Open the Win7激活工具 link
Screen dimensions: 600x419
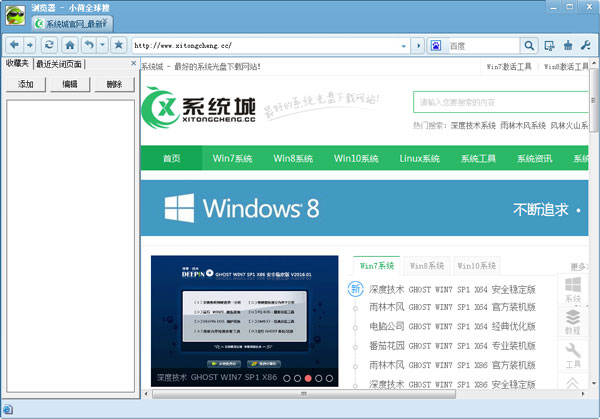point(509,67)
